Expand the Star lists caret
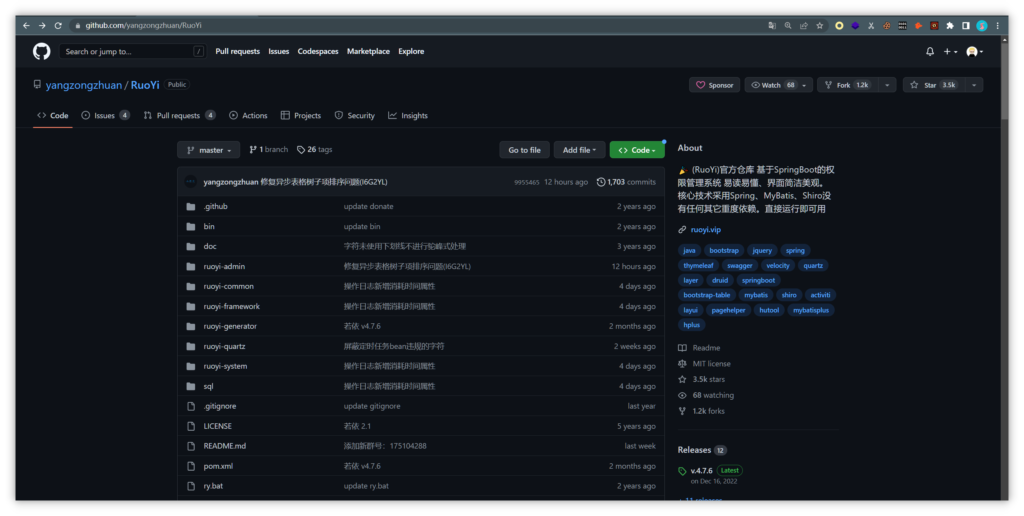This screenshot has width=1024, height=516. (x=974, y=85)
